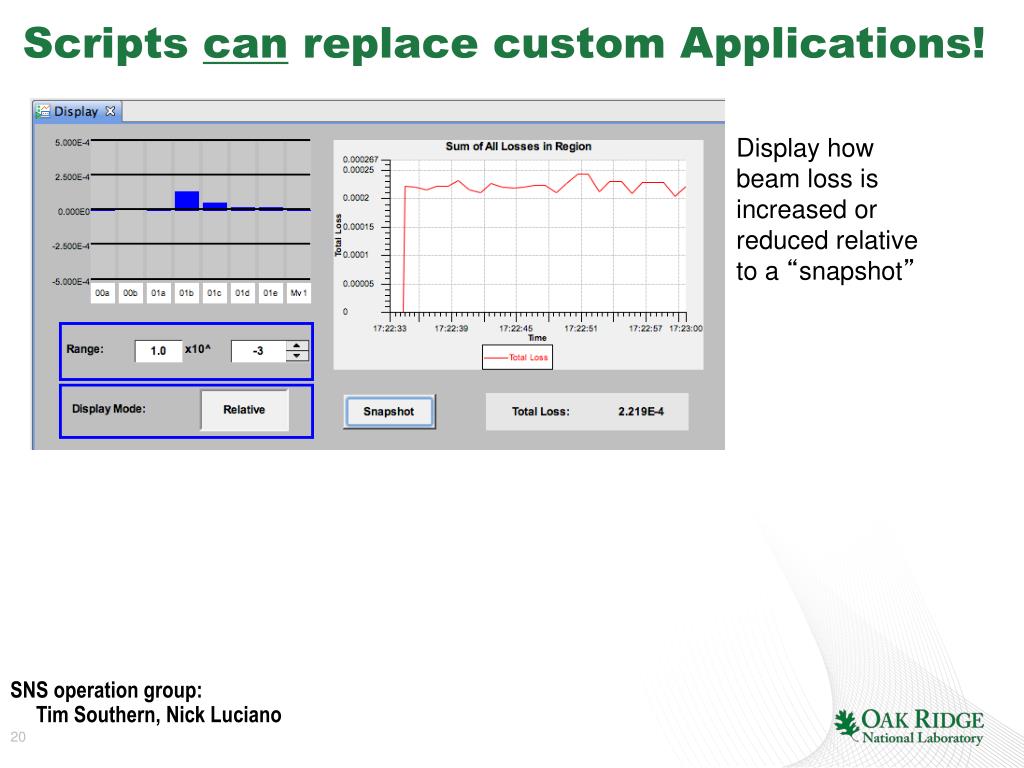The image size is (1024, 768).
Task: Click the Total Loss legend entry
Action: click(516, 357)
